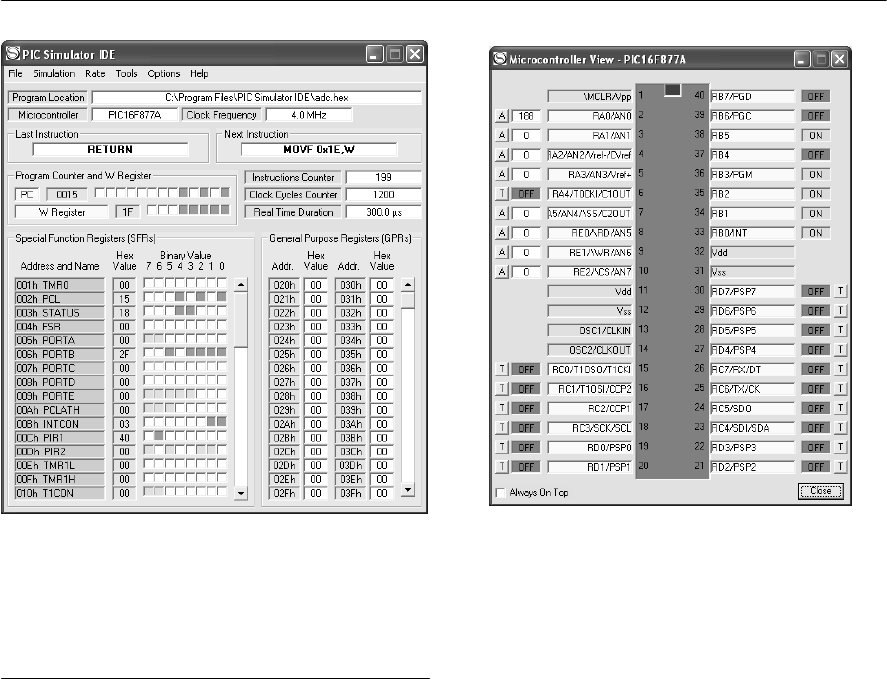Screen dimensions: 887x679
Task: Click the T button for RC0/T1OSO/T1CKI pin
Action: pyautogui.click(x=501, y=369)
